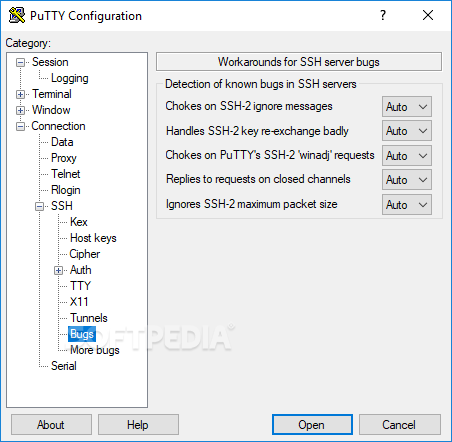Open dropdown for Chokes on PuTTY's winadj requests

[x=407, y=156]
